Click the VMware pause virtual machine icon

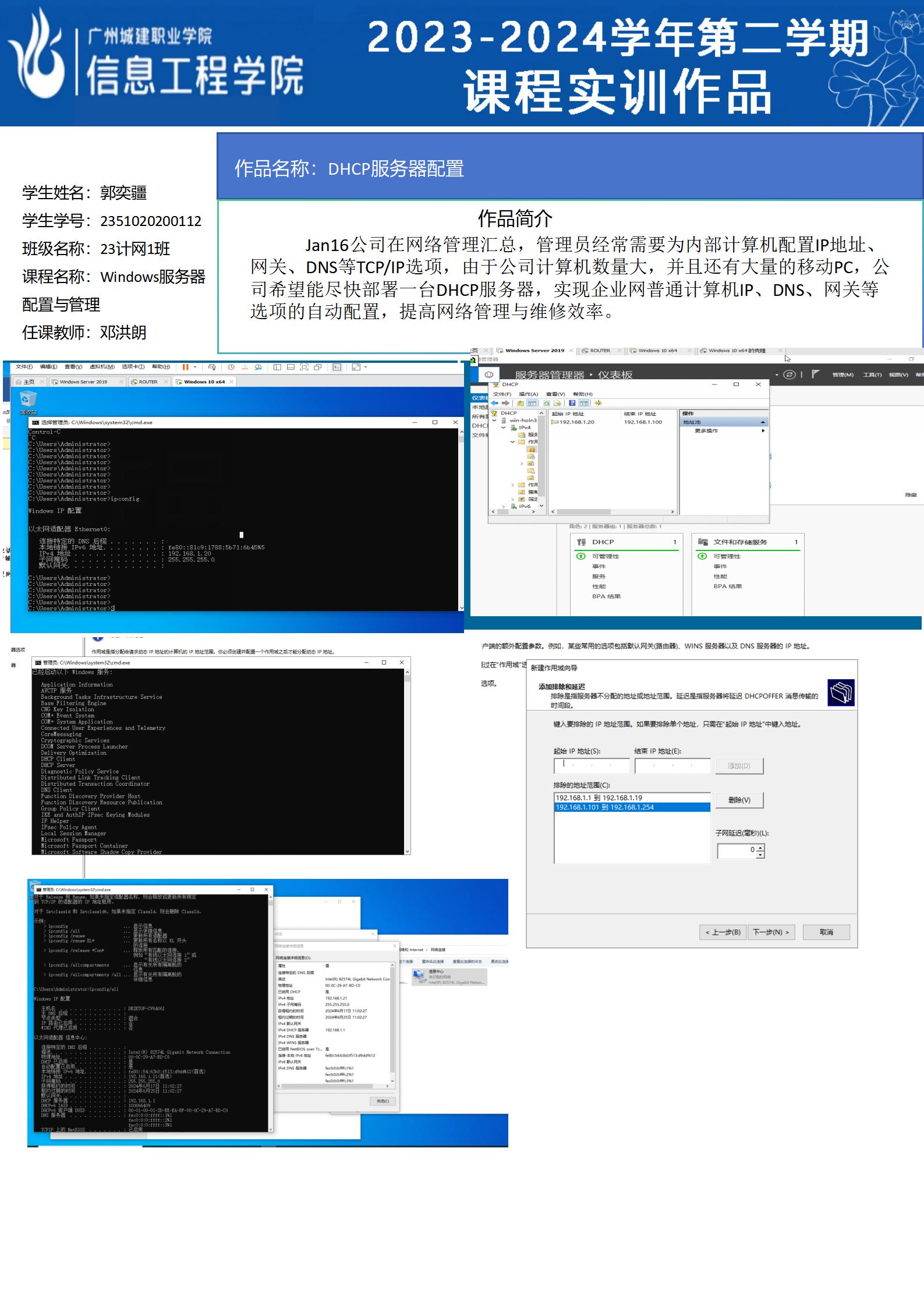click(x=185, y=367)
